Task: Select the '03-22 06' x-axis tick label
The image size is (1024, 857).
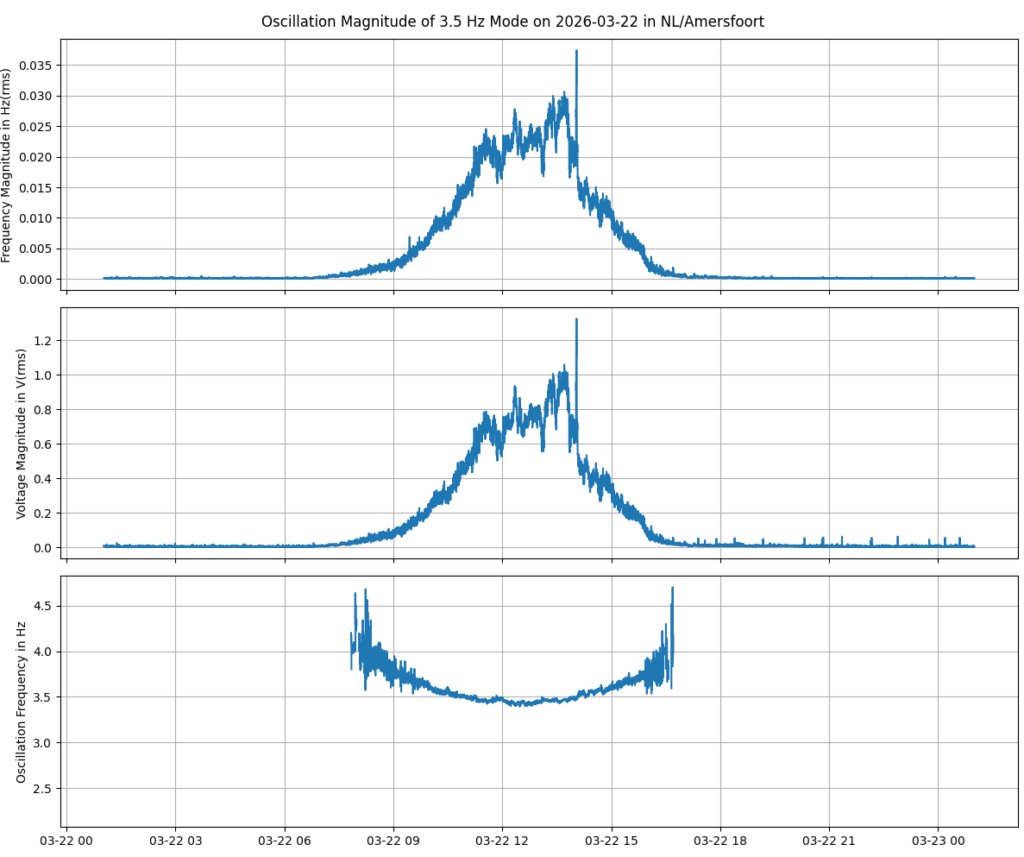Action: click(284, 842)
